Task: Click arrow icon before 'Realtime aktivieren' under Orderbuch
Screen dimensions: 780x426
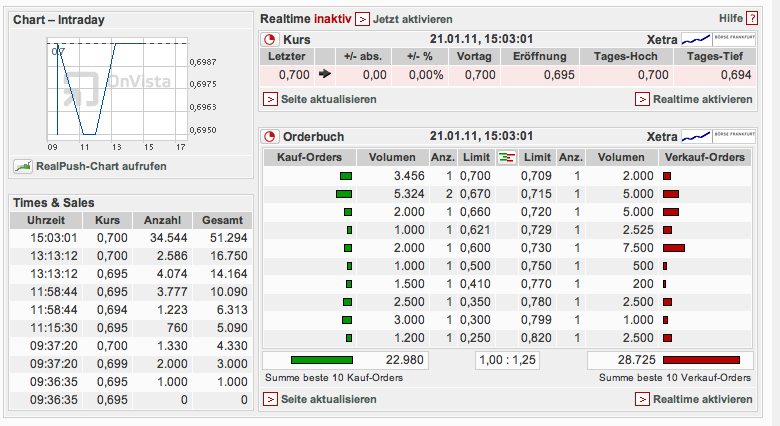Action: pos(642,399)
